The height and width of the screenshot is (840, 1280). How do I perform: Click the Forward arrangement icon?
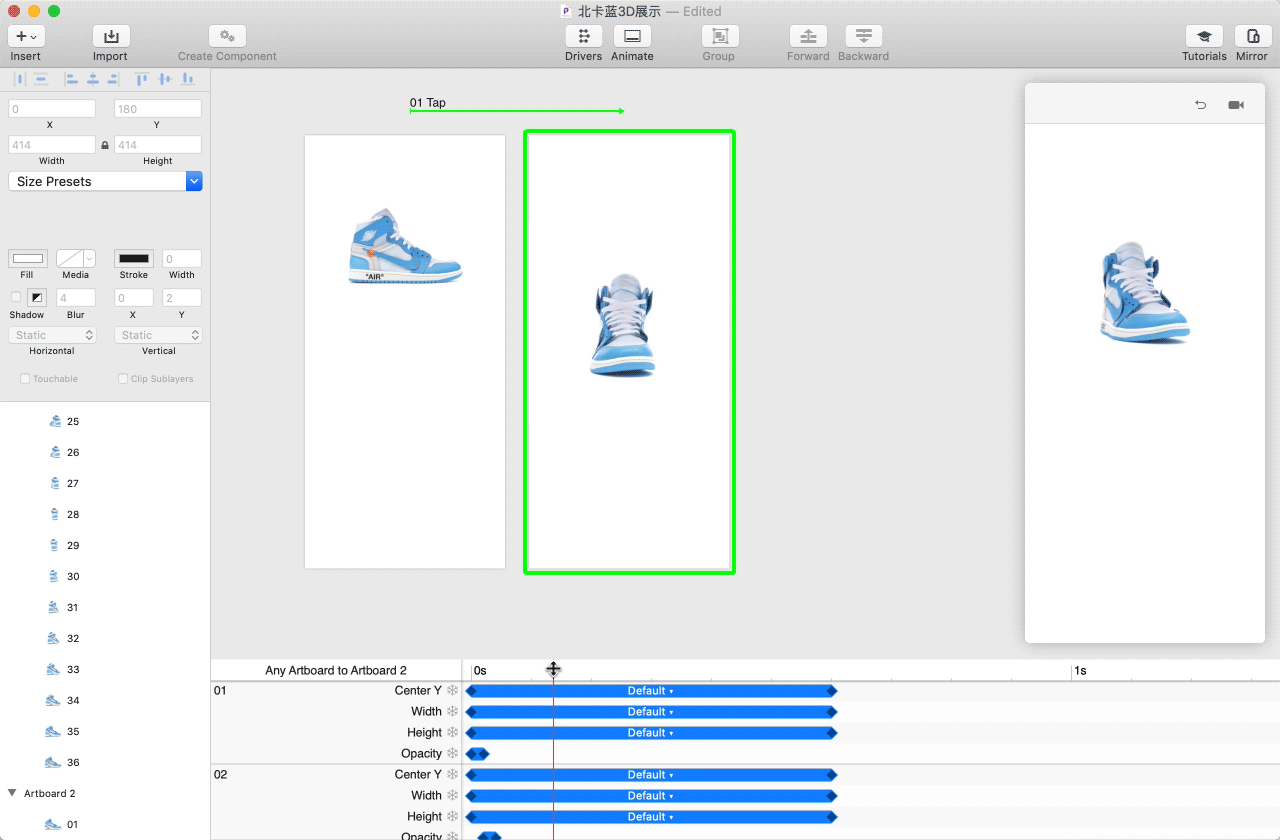[x=808, y=36]
